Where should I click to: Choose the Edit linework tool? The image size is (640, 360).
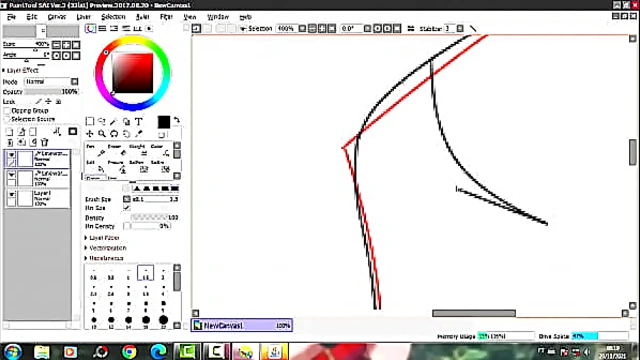(96, 167)
